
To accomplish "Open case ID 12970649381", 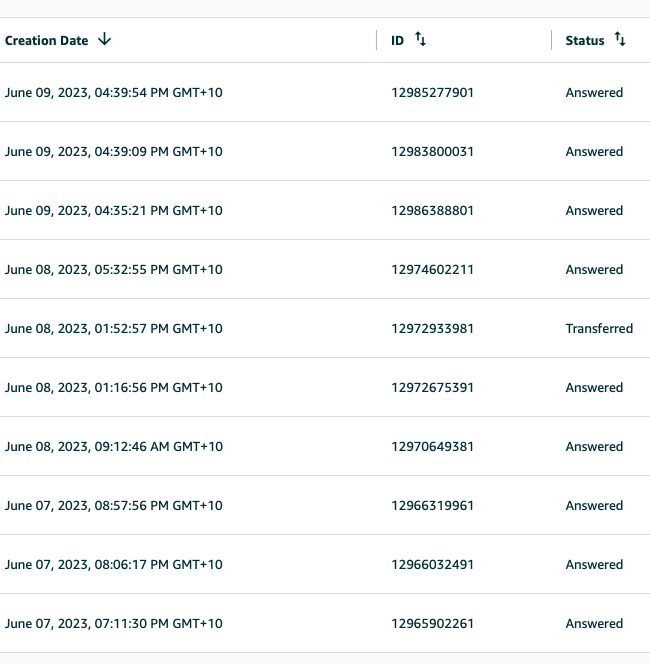I will [432, 446].
